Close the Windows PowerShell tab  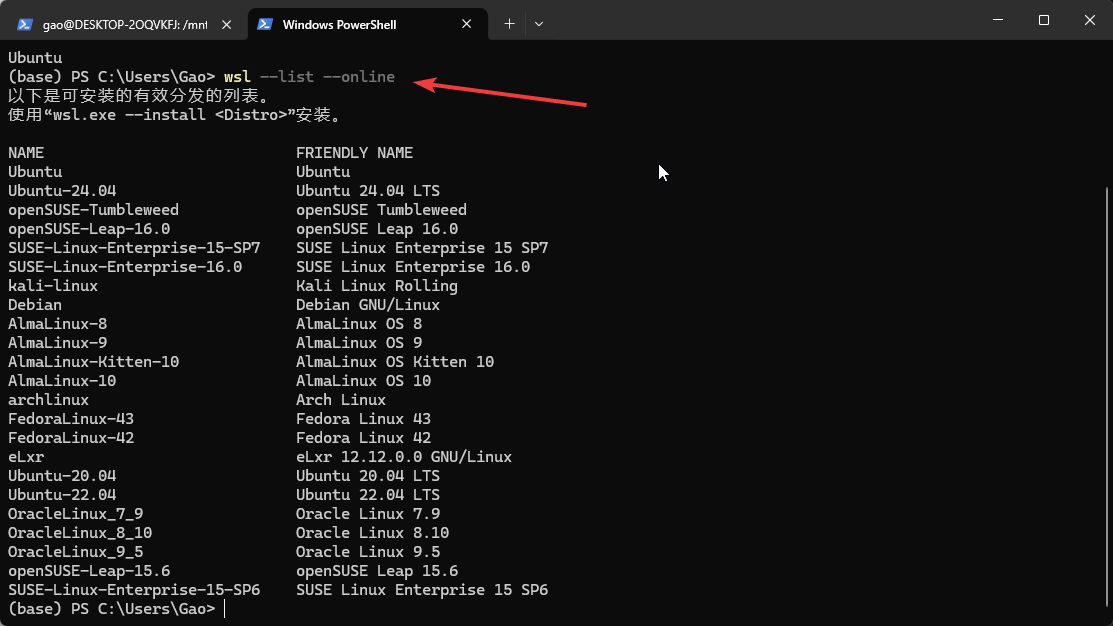tap(467, 24)
